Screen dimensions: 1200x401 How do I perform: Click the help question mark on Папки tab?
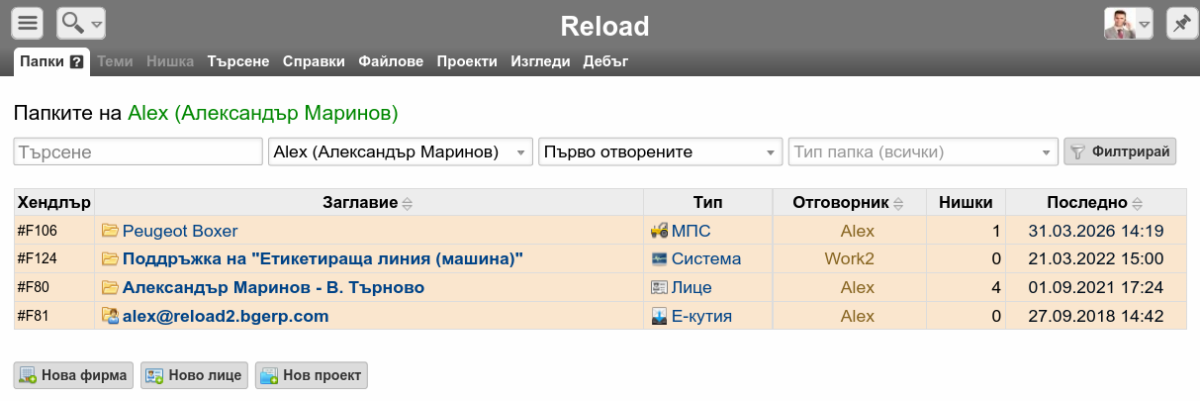76,62
